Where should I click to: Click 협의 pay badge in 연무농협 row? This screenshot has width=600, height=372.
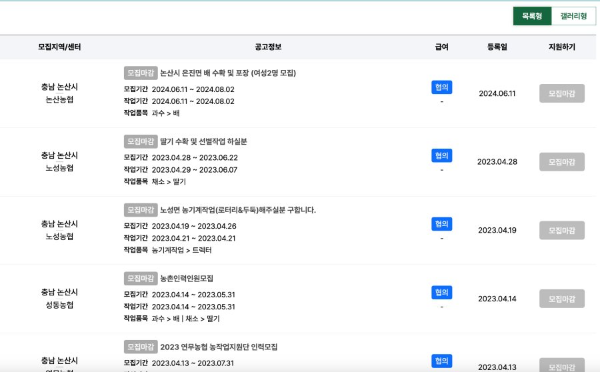click(442, 361)
